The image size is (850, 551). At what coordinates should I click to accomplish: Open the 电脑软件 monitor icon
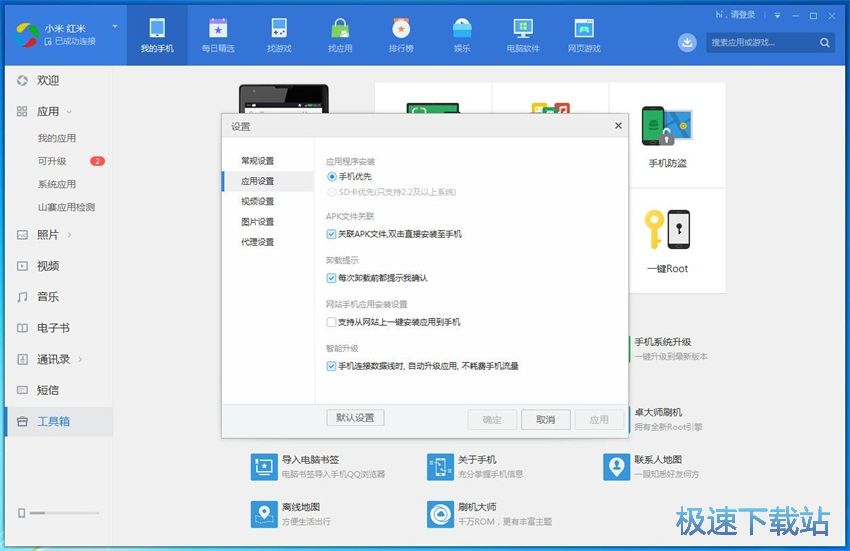pyautogui.click(x=523, y=28)
